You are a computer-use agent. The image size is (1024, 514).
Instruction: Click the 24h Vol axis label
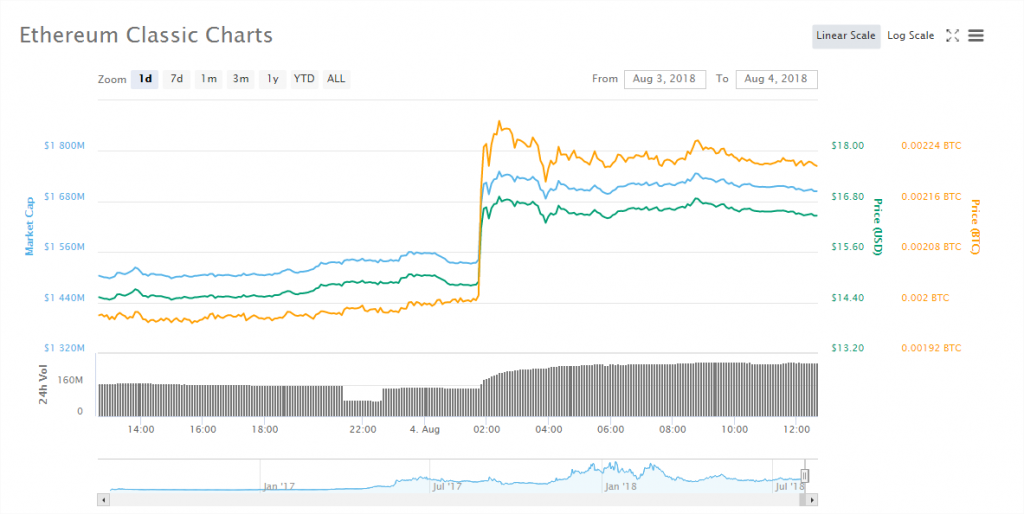(x=44, y=385)
